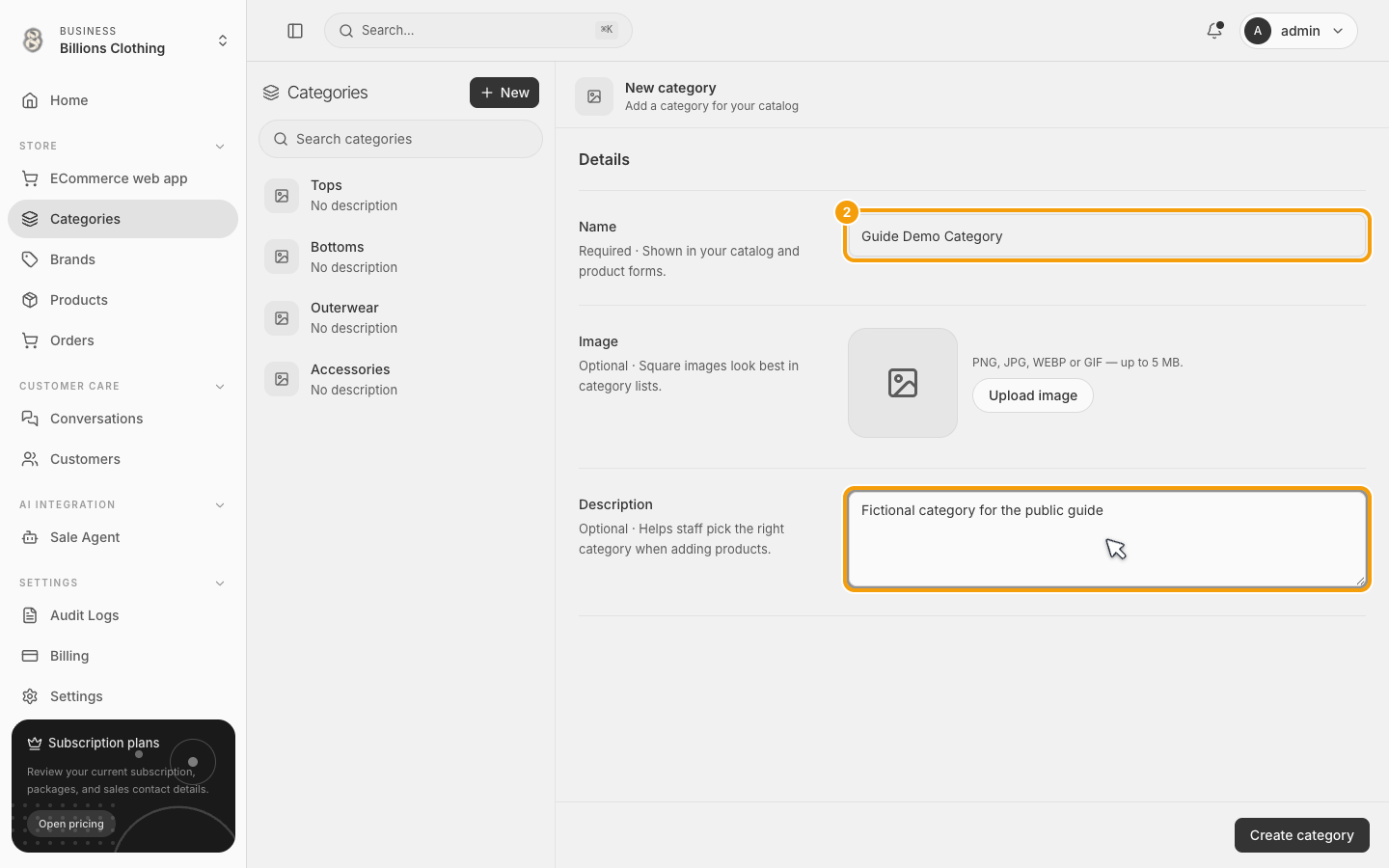The width and height of the screenshot is (1389, 868).
Task: Click the Tops category image icon
Action: click(x=282, y=196)
